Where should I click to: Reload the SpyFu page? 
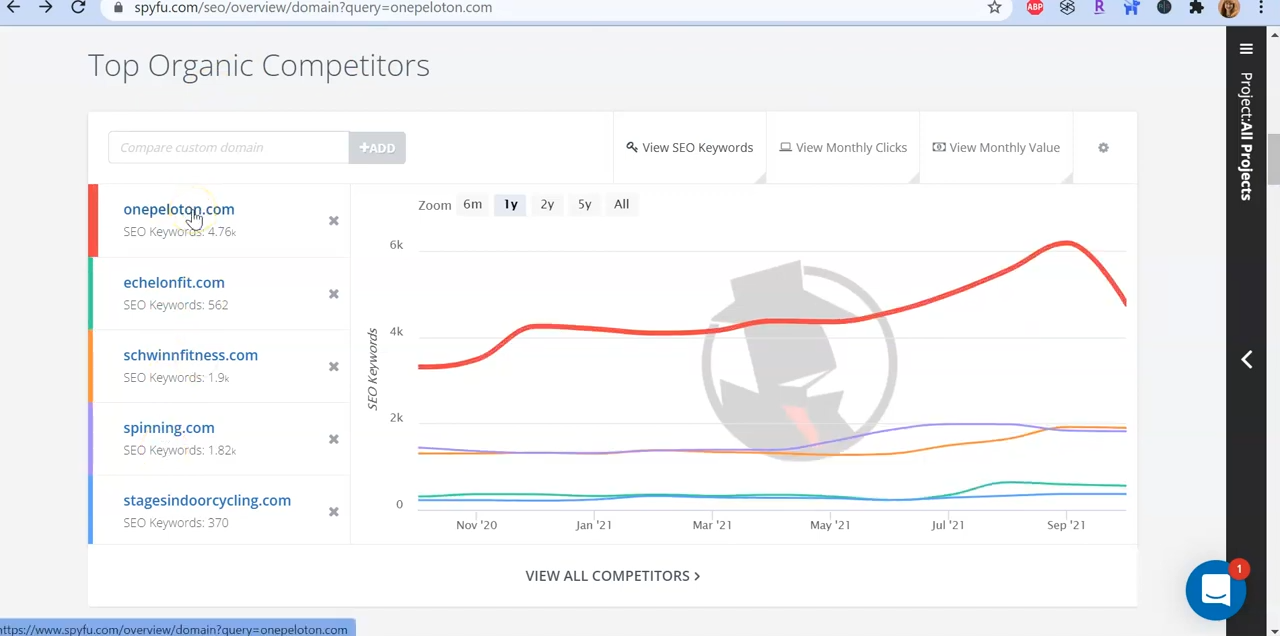(78, 7)
